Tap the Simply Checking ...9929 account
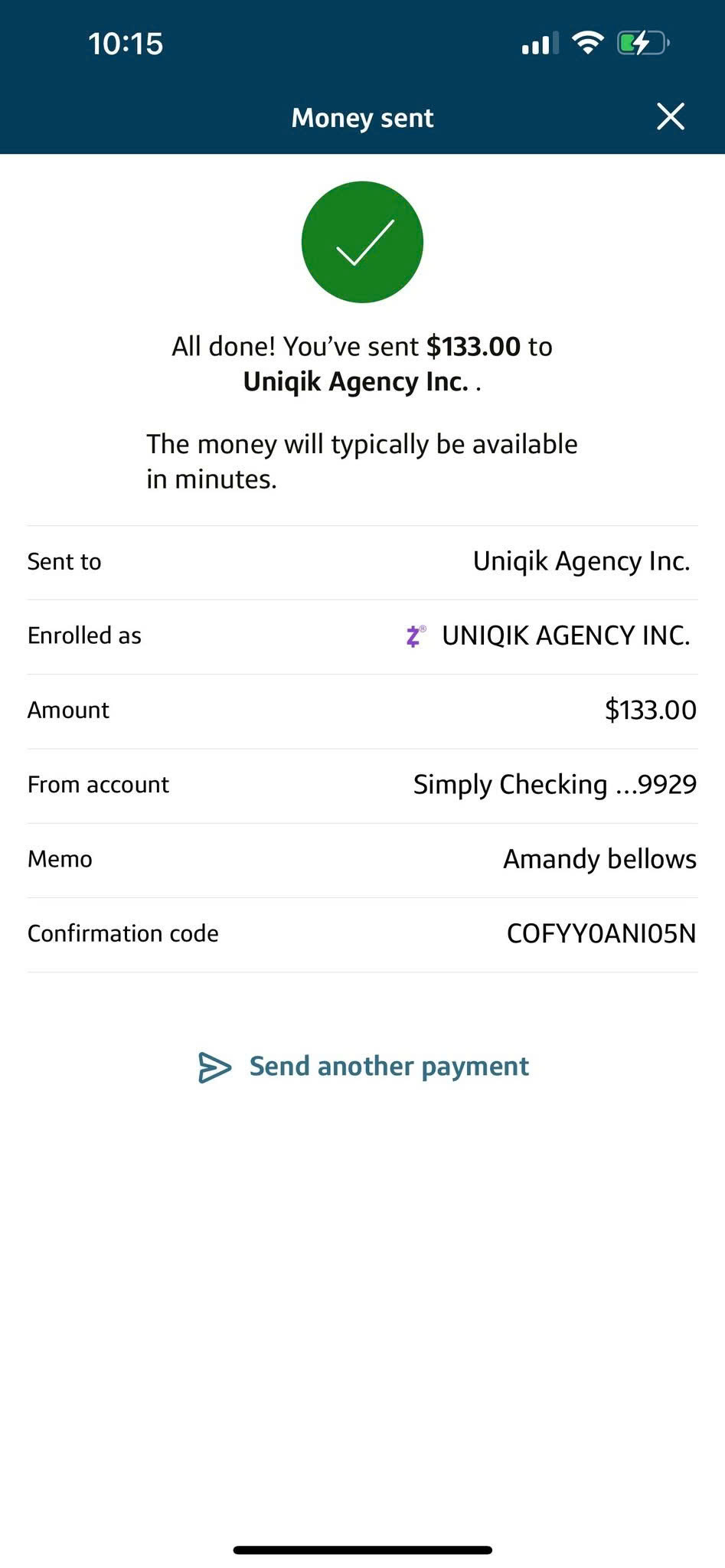This screenshot has height=1568, width=725. pyautogui.click(x=554, y=784)
